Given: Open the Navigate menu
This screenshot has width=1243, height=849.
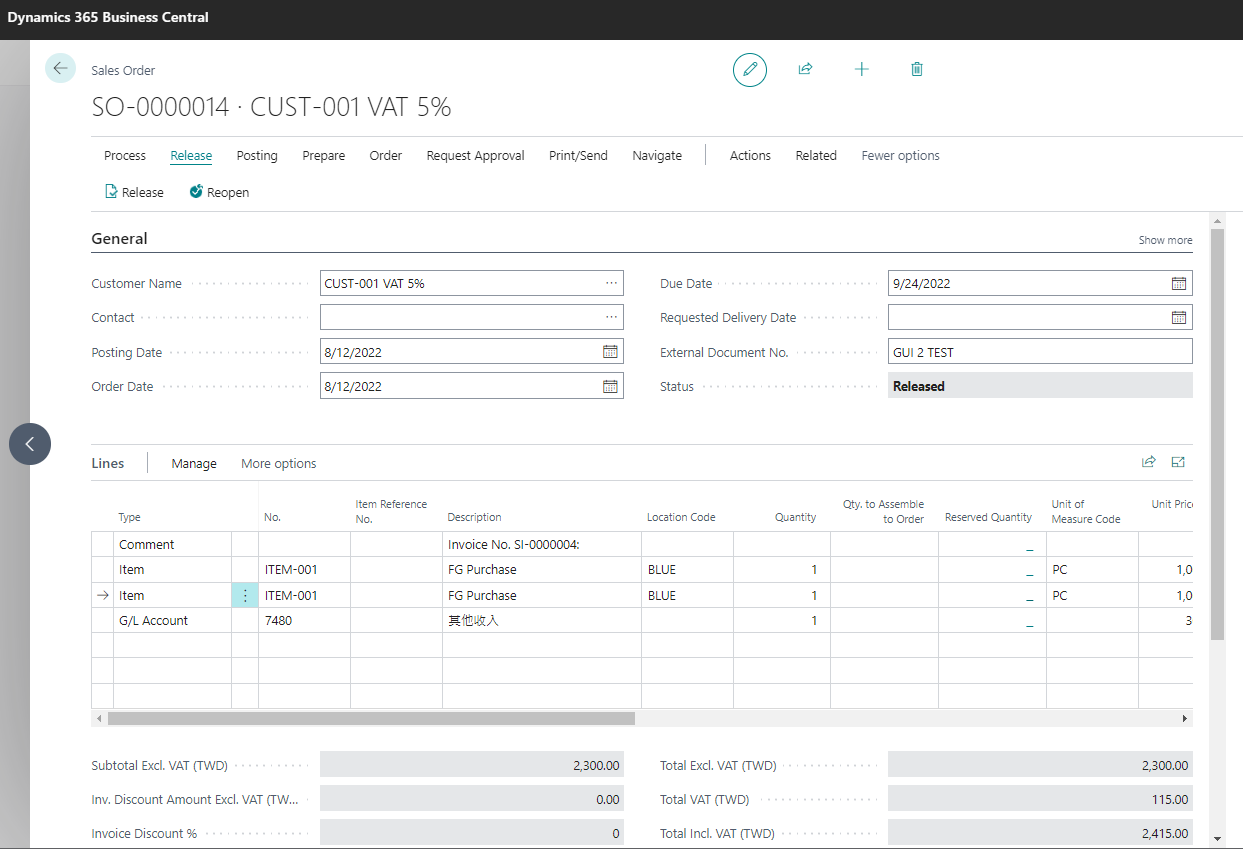Looking at the screenshot, I should tap(657, 155).
